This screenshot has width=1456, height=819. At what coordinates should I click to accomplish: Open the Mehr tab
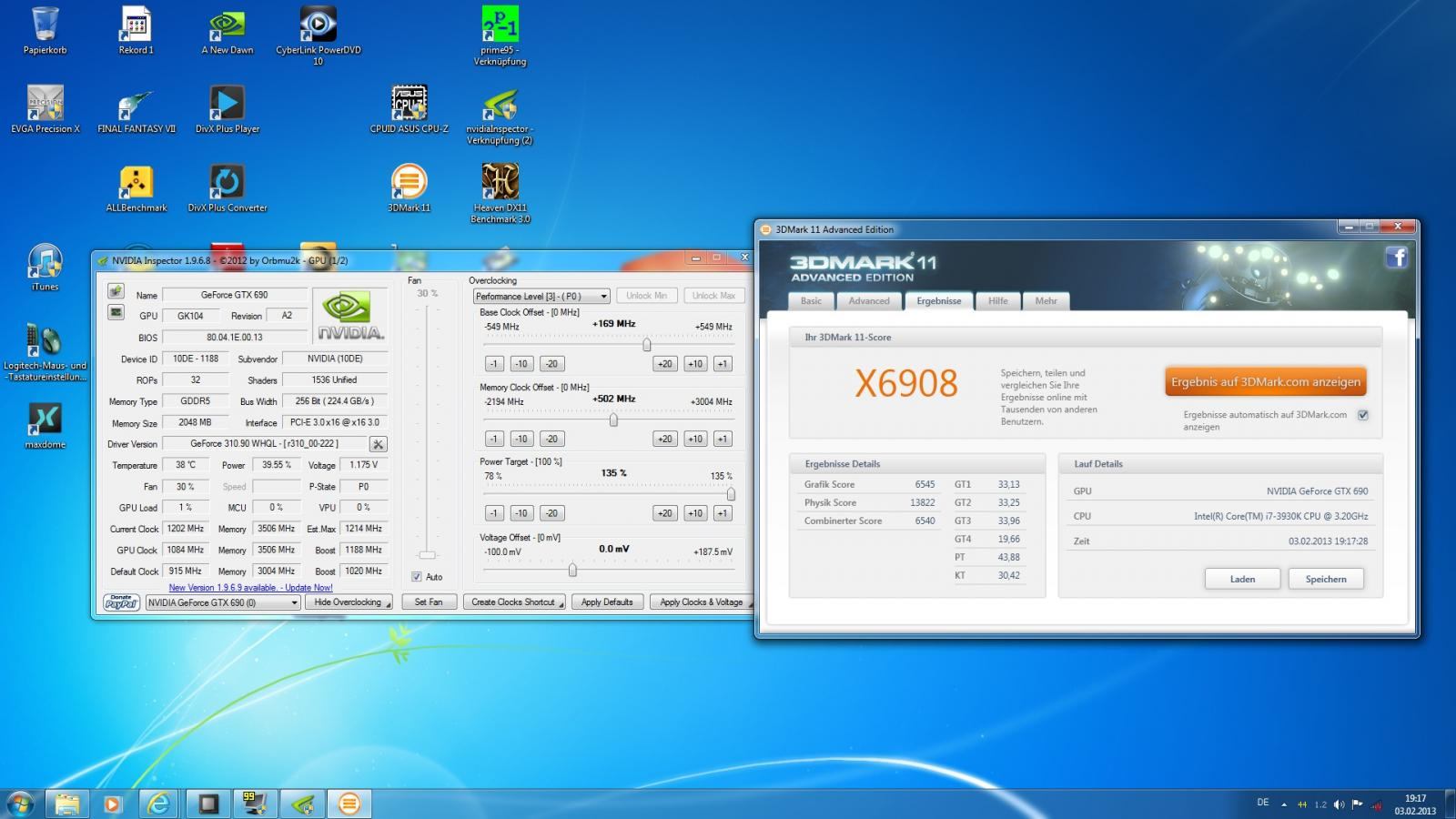pos(1046,301)
